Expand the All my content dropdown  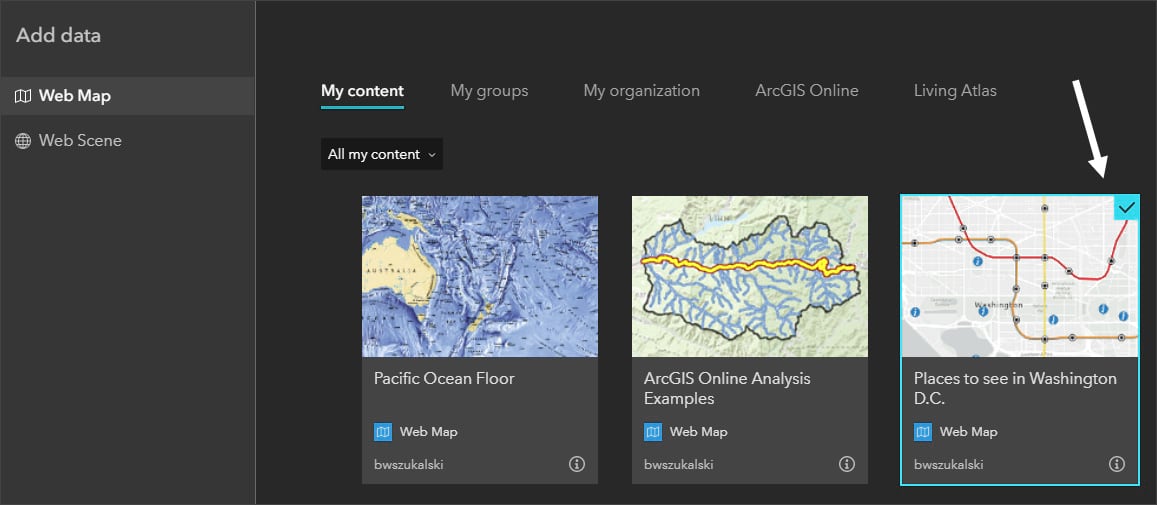(x=382, y=154)
